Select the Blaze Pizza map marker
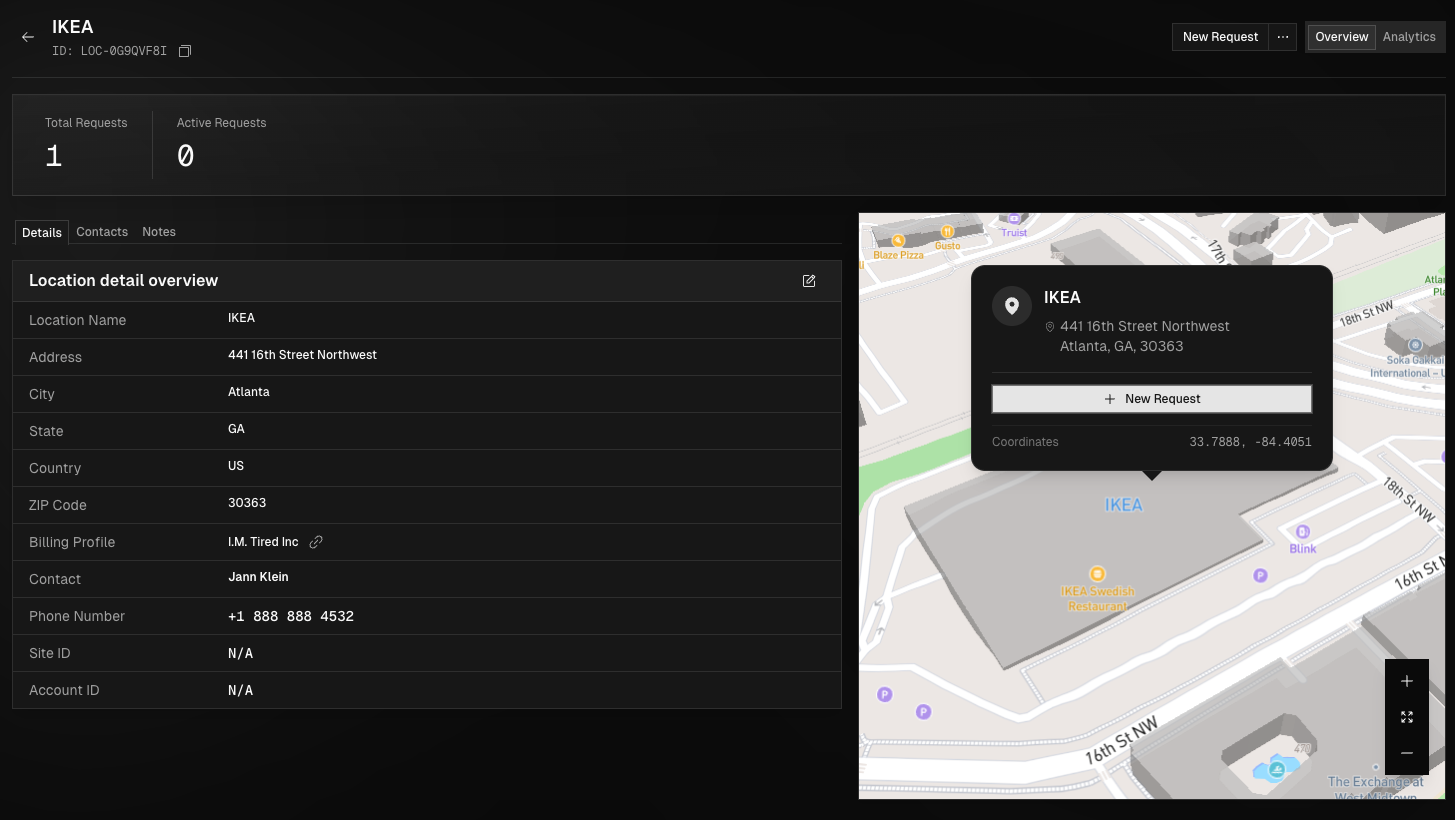Viewport: 1455px width, 820px height. (898, 241)
